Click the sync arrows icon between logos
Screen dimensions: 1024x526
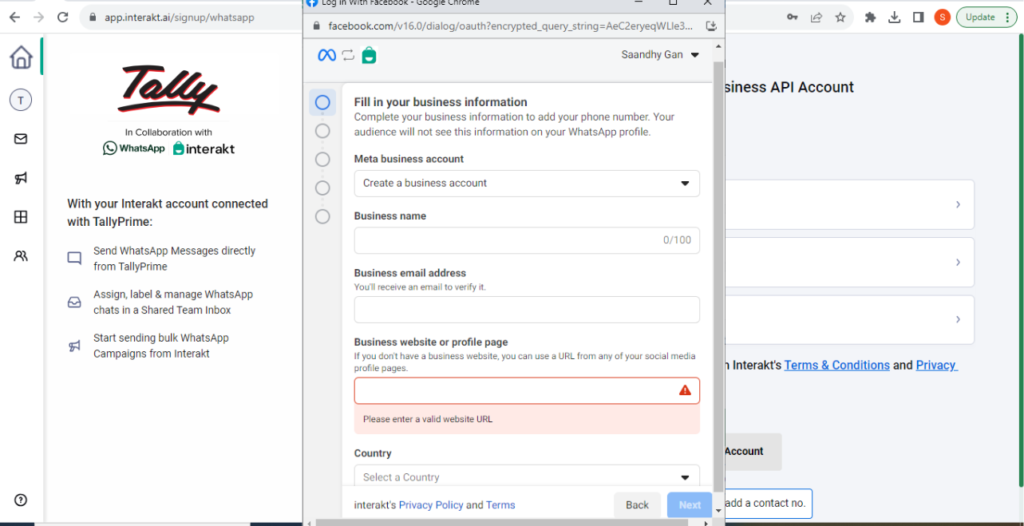coord(348,56)
